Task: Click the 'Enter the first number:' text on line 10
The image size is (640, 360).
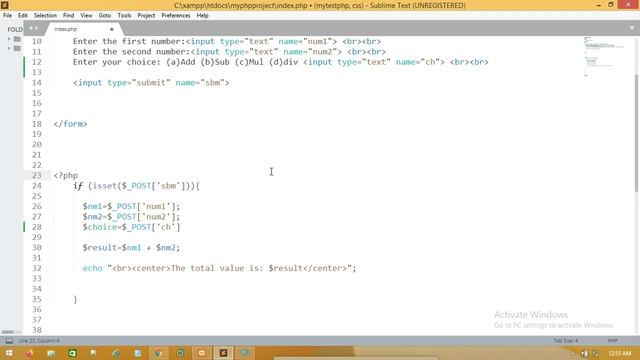Action: tap(129, 41)
